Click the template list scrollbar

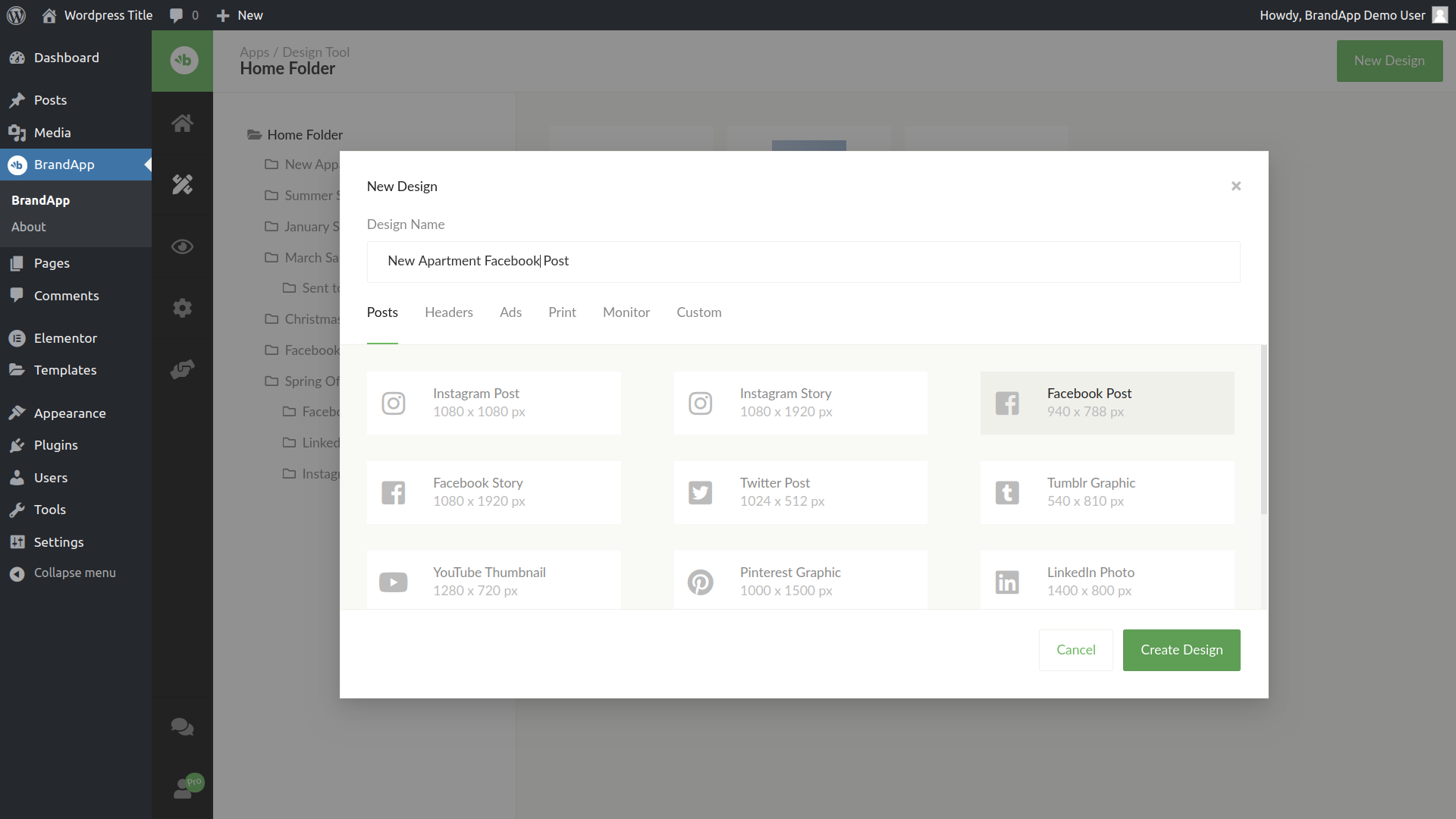(1263, 429)
